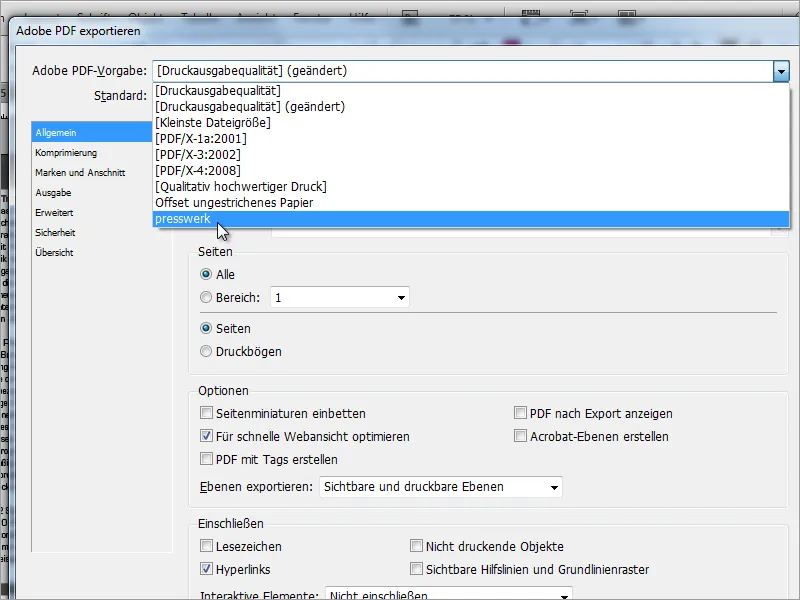Select the [PDF/X-1a:2001] preset
This screenshot has height=600, width=800.
[471, 139]
